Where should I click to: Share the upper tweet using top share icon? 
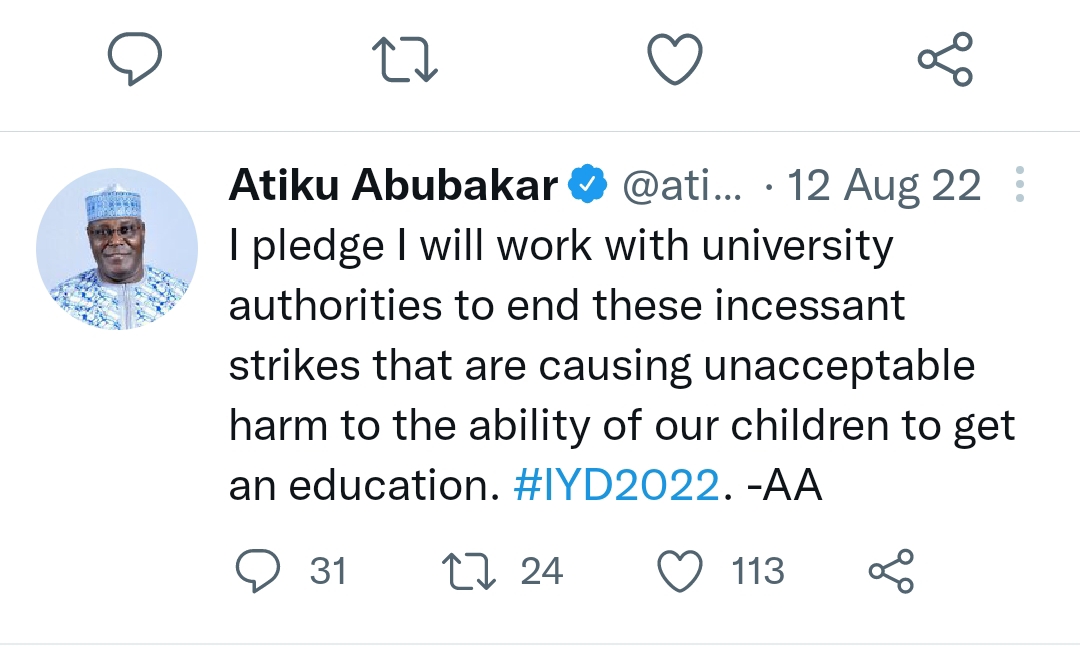click(x=945, y=58)
